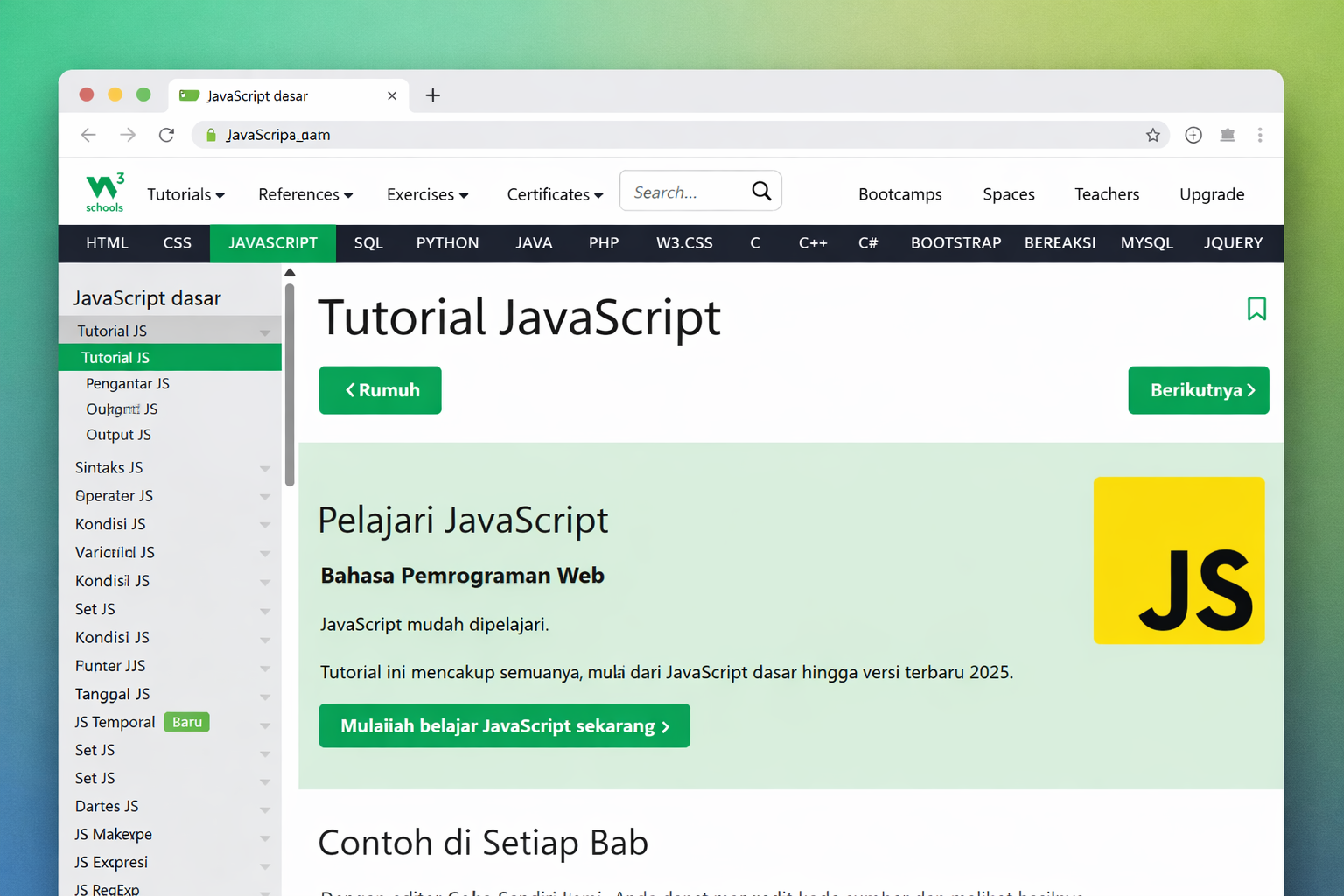The height and width of the screenshot is (896, 1344).
Task: Select the PYTHON topic tab
Action: click(447, 243)
